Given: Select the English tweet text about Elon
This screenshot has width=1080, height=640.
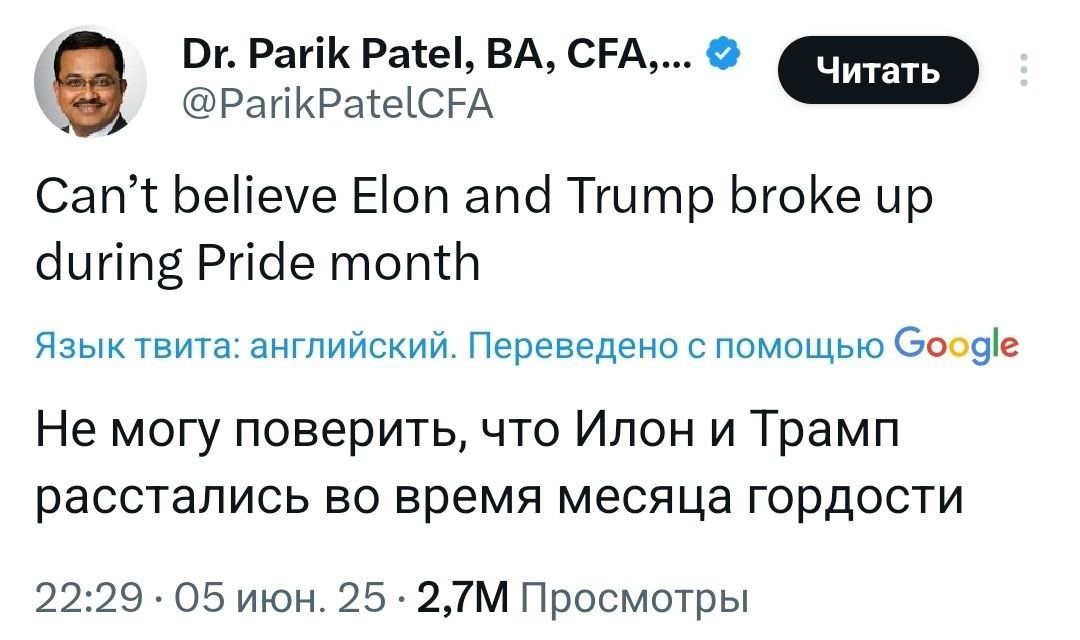Looking at the screenshot, I should pos(450,225).
